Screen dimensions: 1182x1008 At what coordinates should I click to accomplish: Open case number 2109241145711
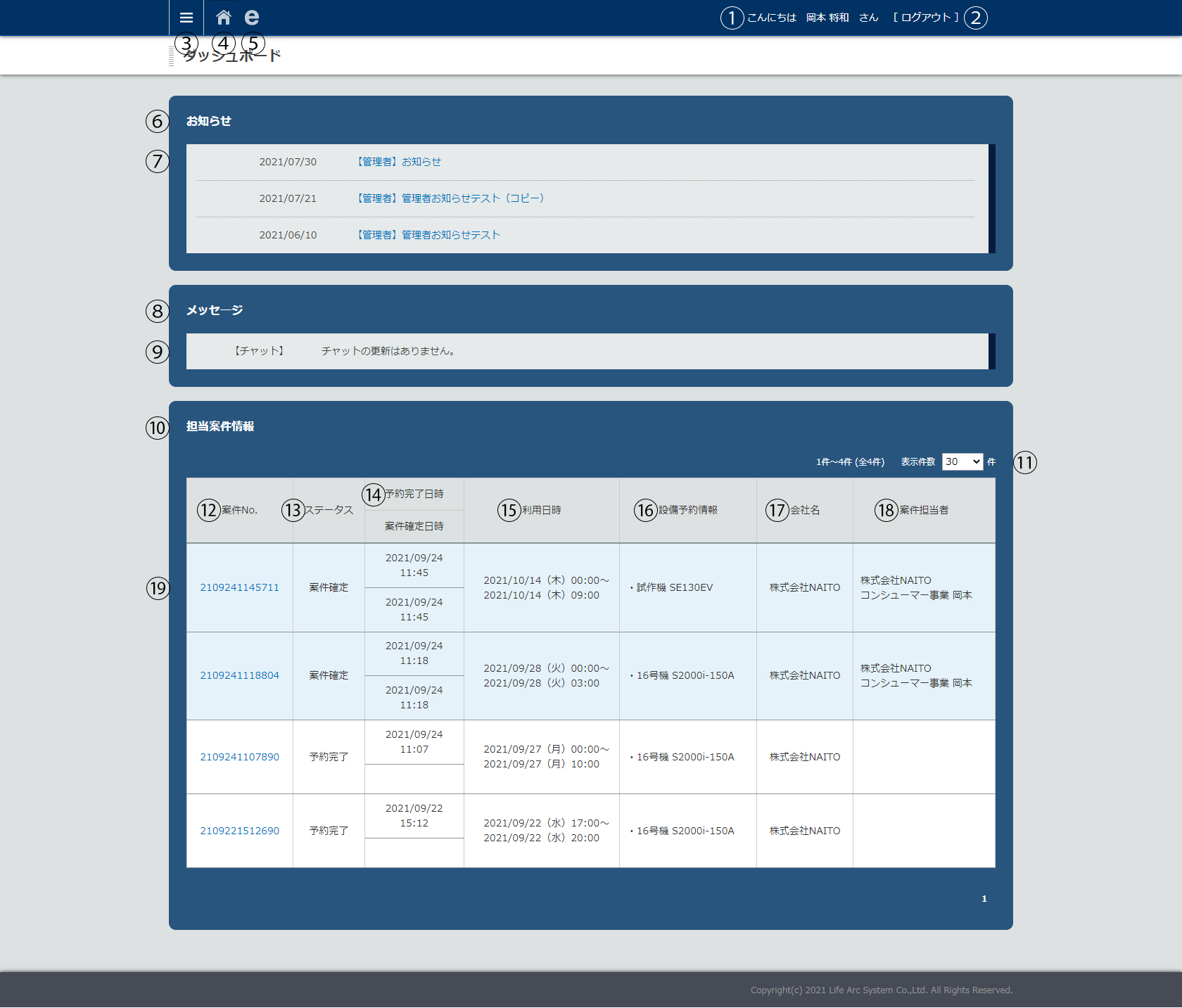[x=239, y=587]
